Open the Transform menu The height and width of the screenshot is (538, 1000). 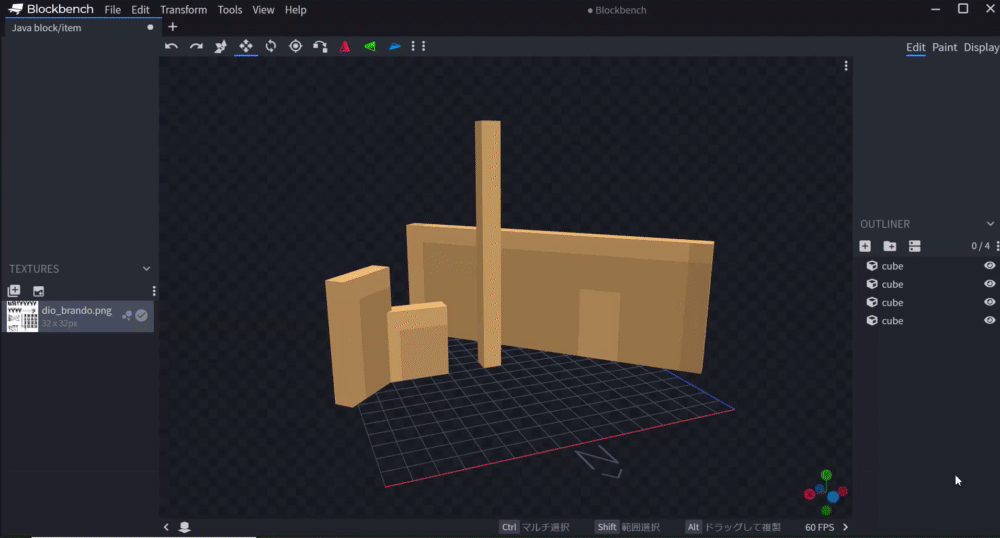[183, 10]
